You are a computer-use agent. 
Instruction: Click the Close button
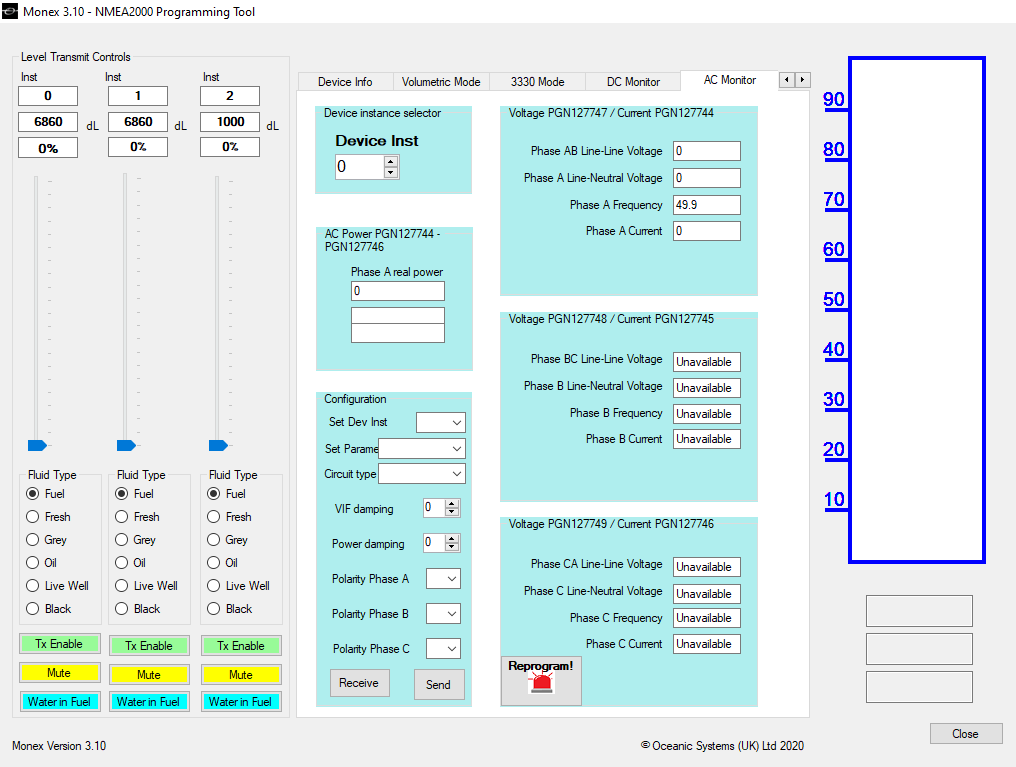coord(965,733)
